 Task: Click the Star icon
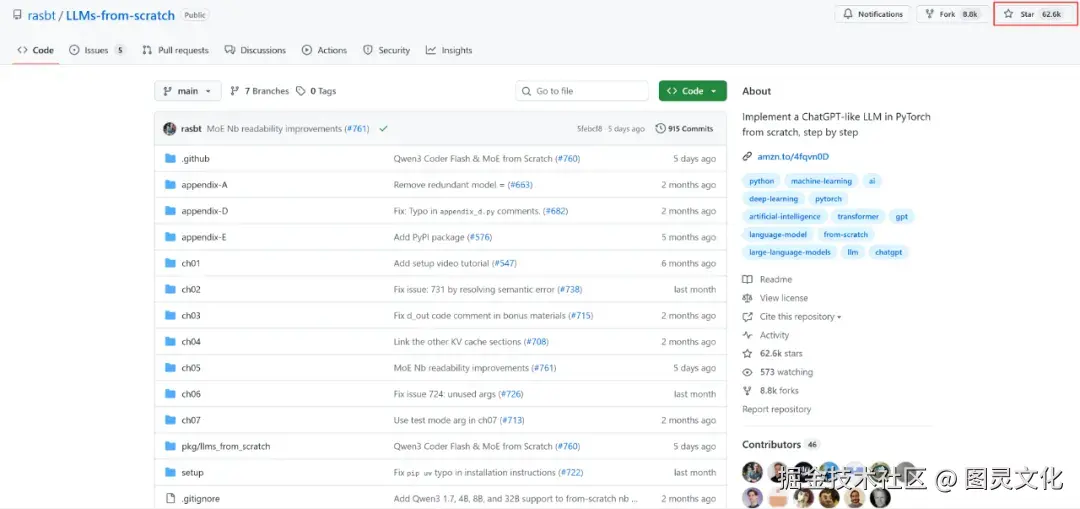1009,14
